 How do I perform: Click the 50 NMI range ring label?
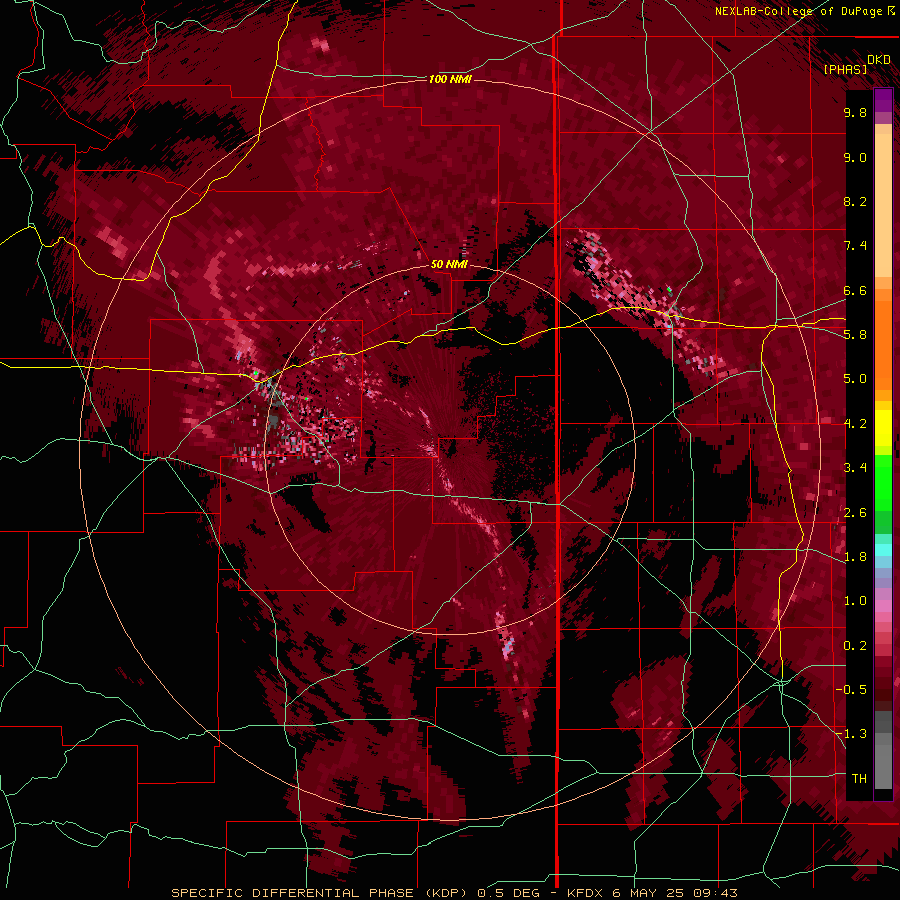tap(449, 265)
